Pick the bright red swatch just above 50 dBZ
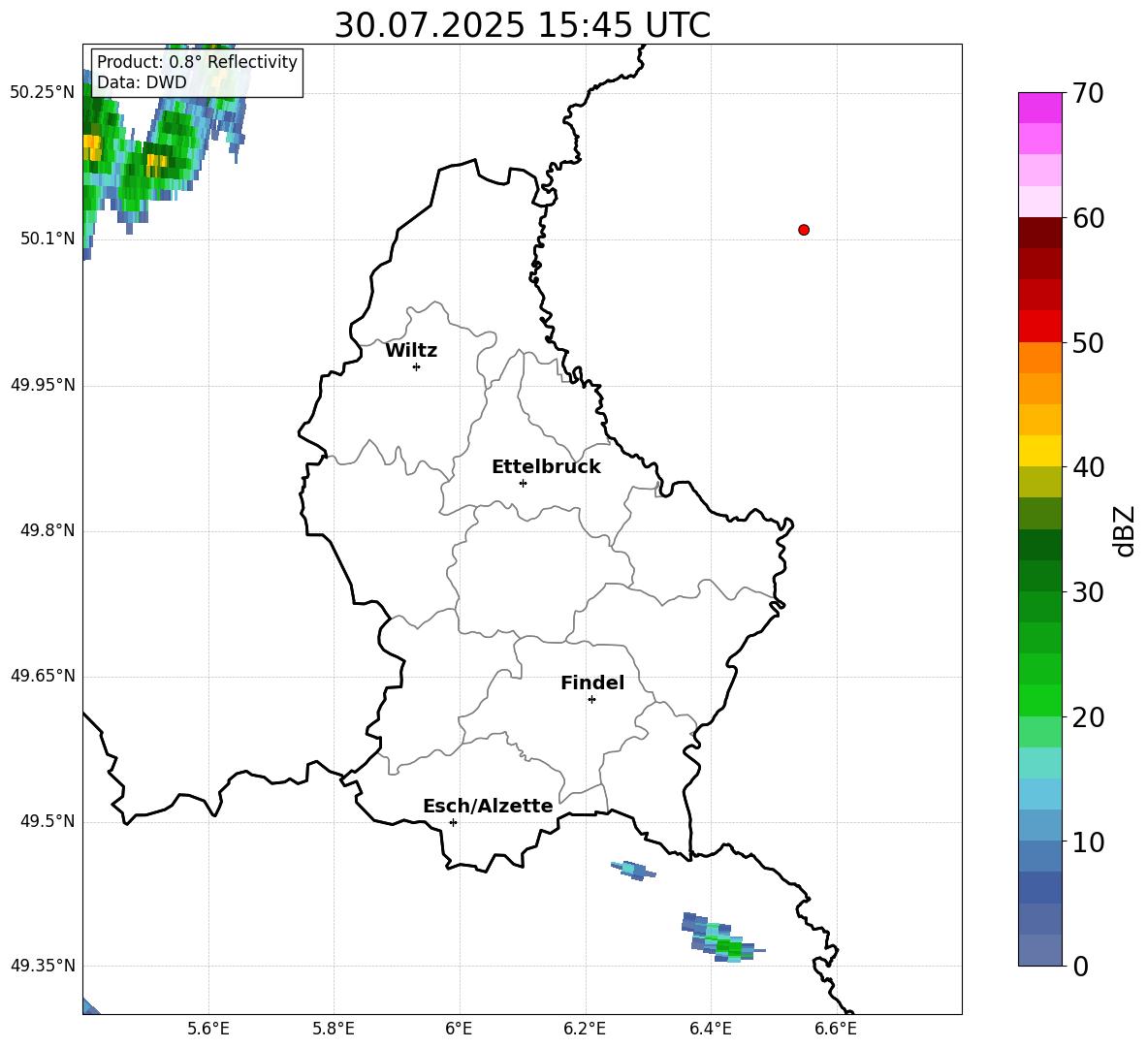Screen dimensions: 1148x1048 pos(1040,327)
